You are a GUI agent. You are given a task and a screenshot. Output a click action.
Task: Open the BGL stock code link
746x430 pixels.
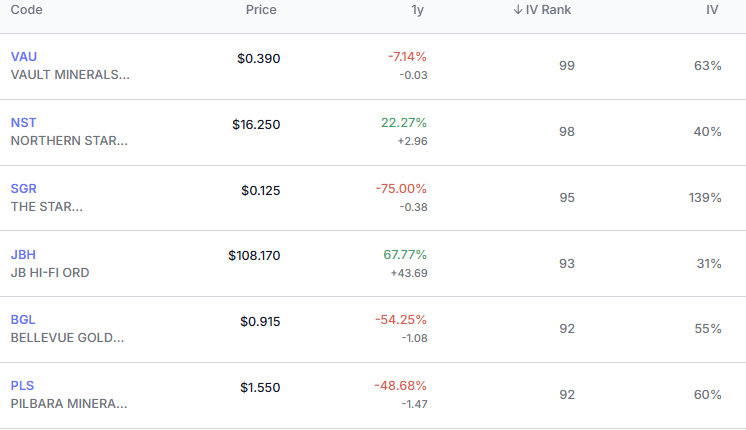[23, 320]
